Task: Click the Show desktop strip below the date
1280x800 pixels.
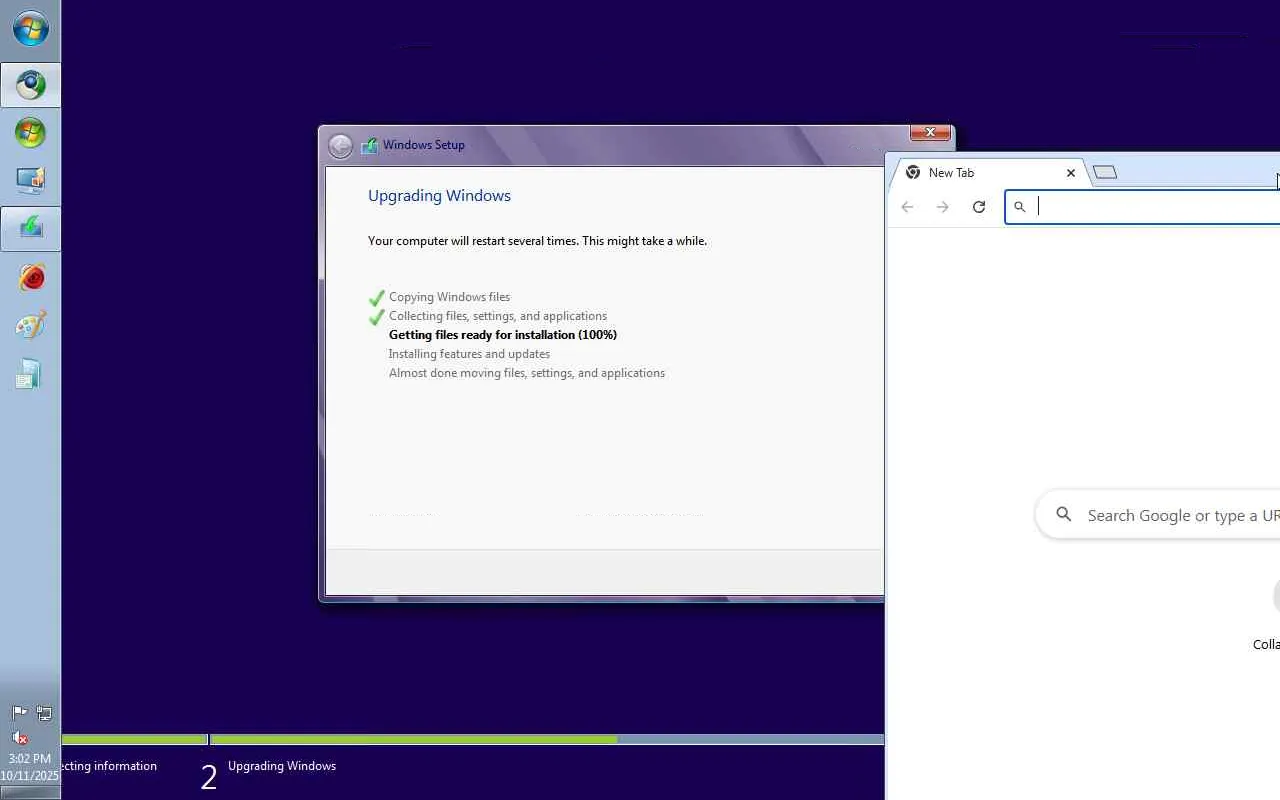Action: 30,793
